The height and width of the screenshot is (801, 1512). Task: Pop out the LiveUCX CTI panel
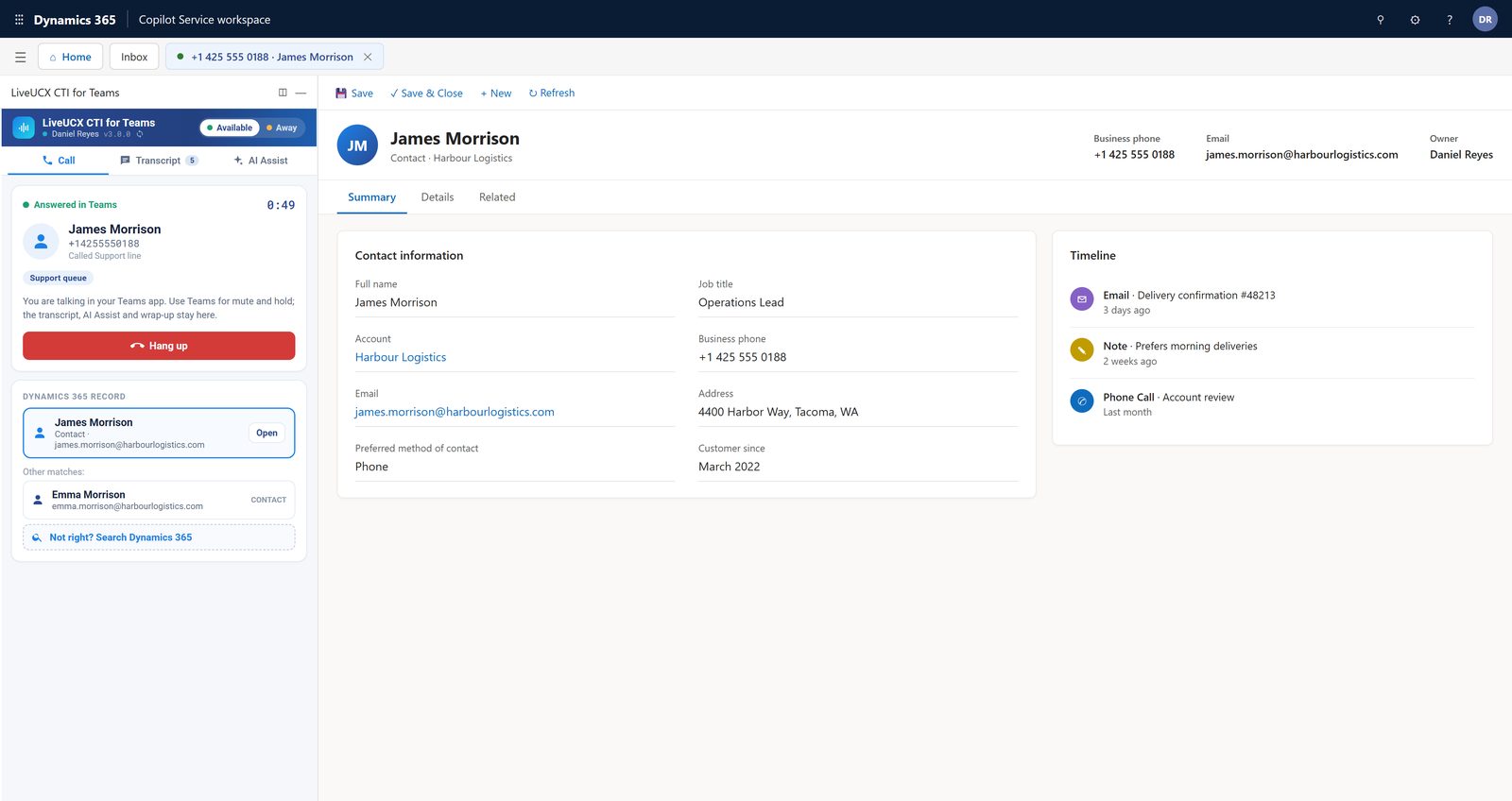[283, 93]
